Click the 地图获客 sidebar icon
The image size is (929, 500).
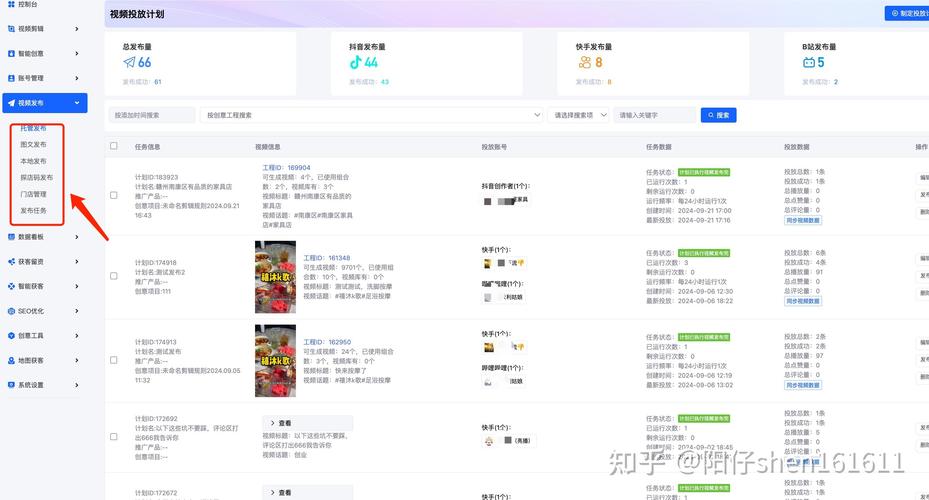(11, 360)
